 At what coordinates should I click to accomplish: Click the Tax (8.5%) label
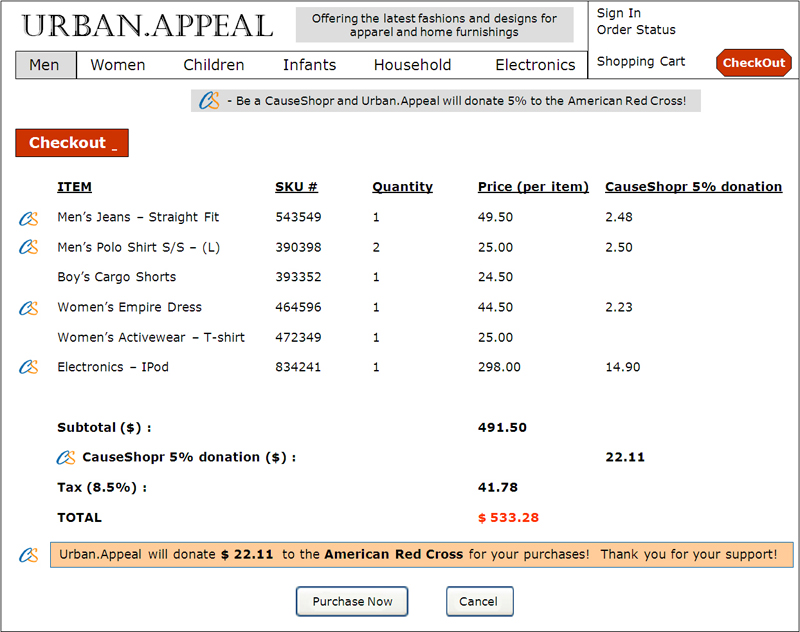point(102,488)
